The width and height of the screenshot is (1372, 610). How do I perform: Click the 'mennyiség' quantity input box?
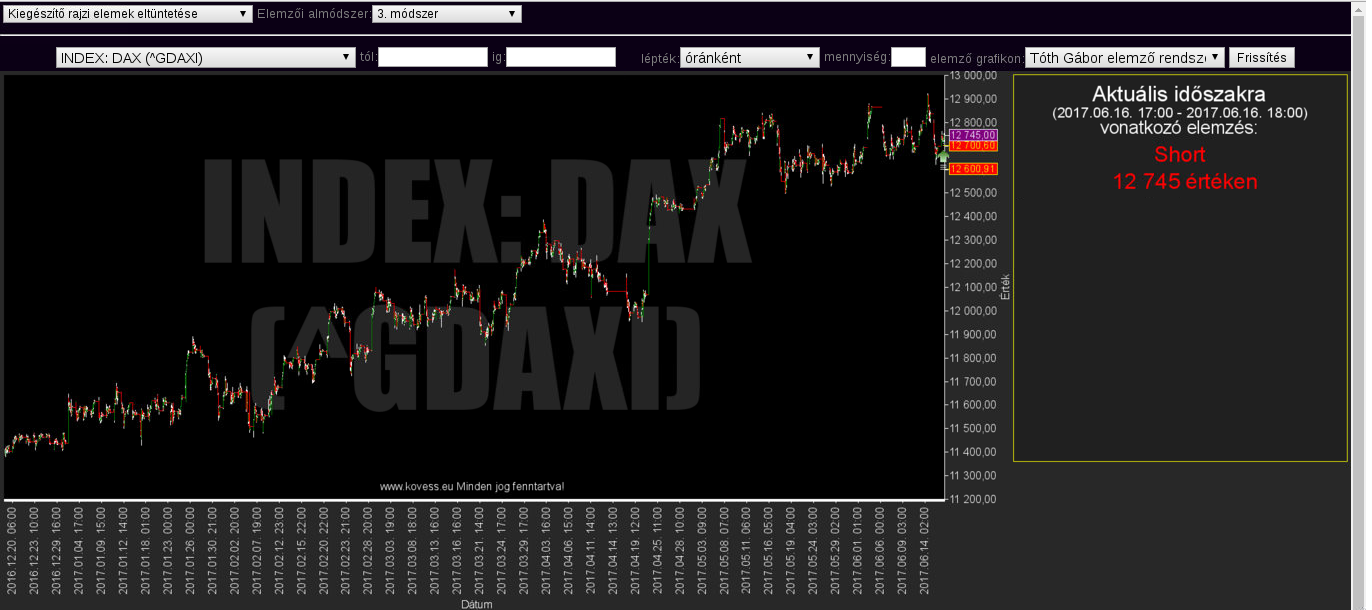pyautogui.click(x=907, y=58)
